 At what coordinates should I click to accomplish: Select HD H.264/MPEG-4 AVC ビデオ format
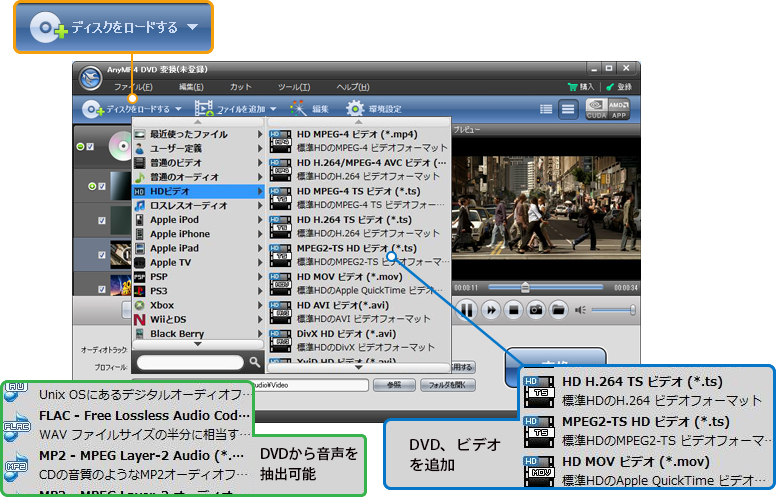point(359,169)
